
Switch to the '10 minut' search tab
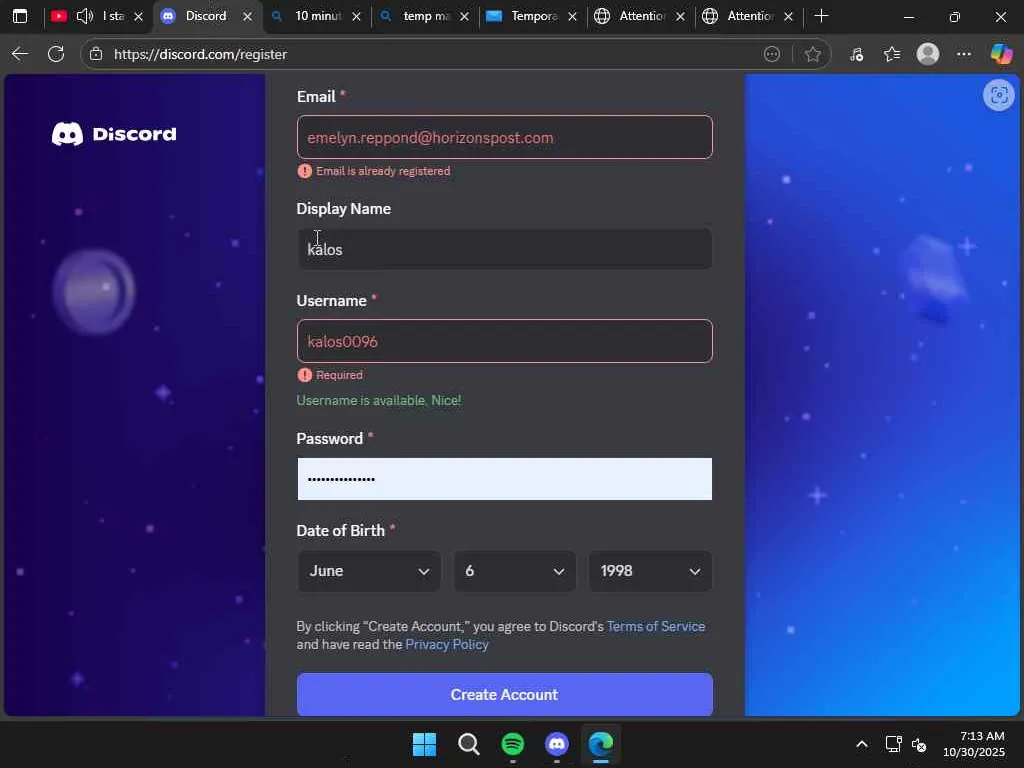pyautogui.click(x=317, y=16)
